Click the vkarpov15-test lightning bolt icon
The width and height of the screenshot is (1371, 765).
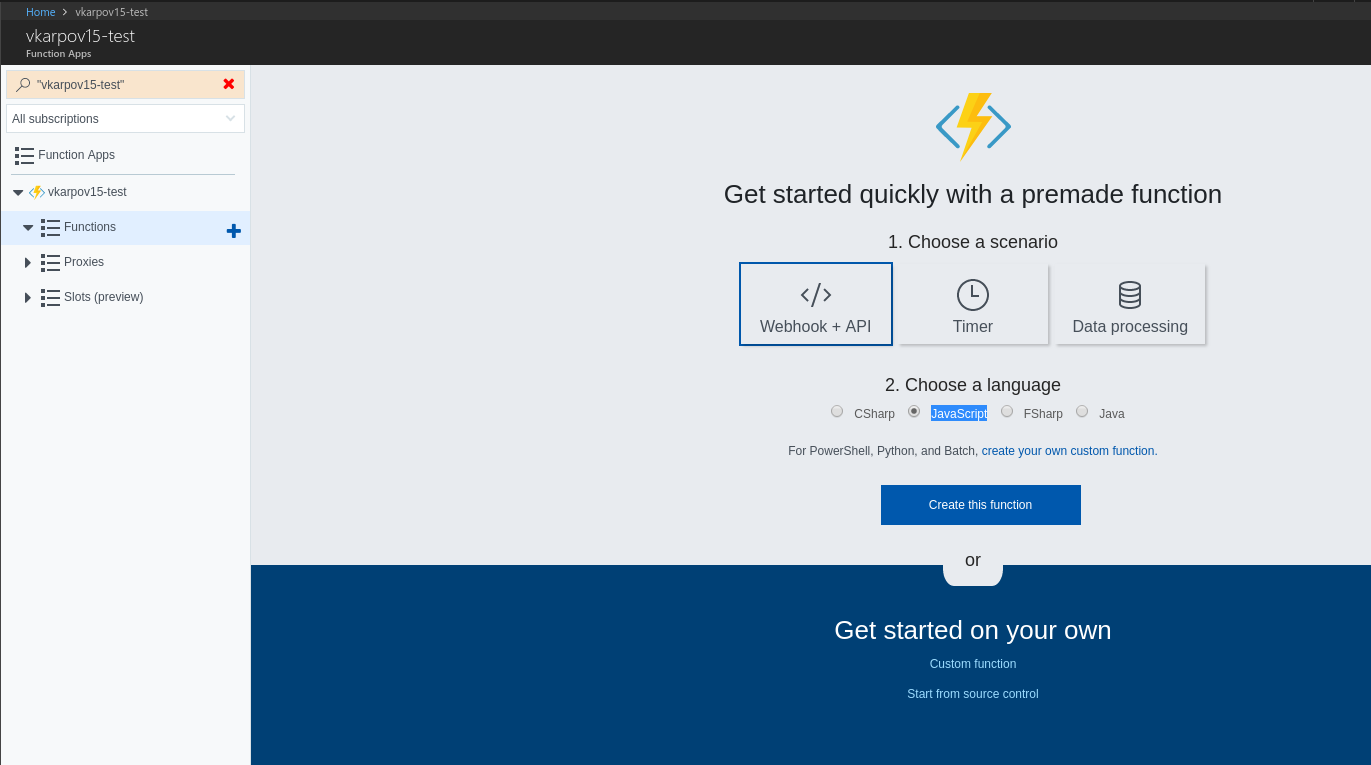tap(37, 192)
